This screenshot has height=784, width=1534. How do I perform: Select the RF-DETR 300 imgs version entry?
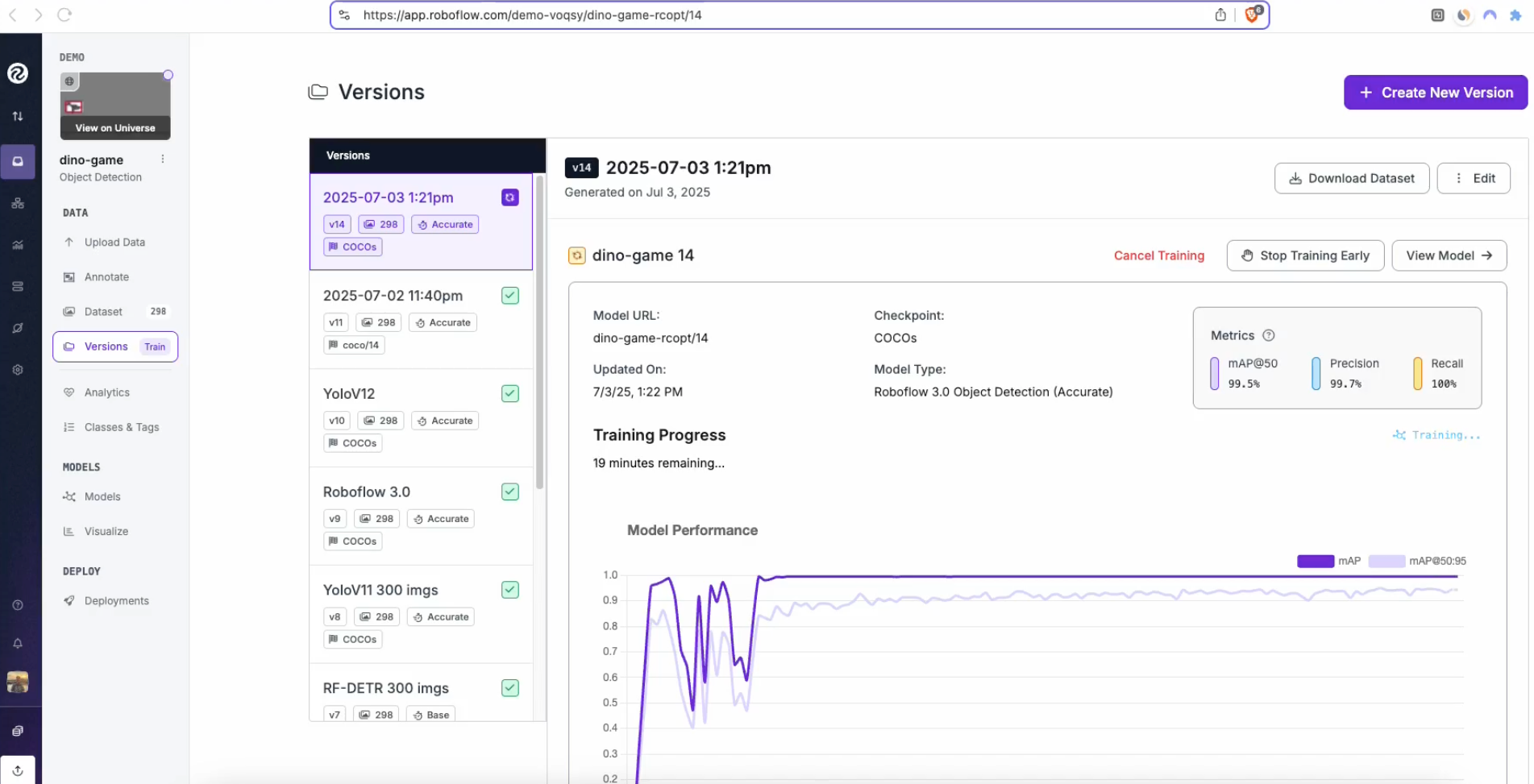(421, 693)
